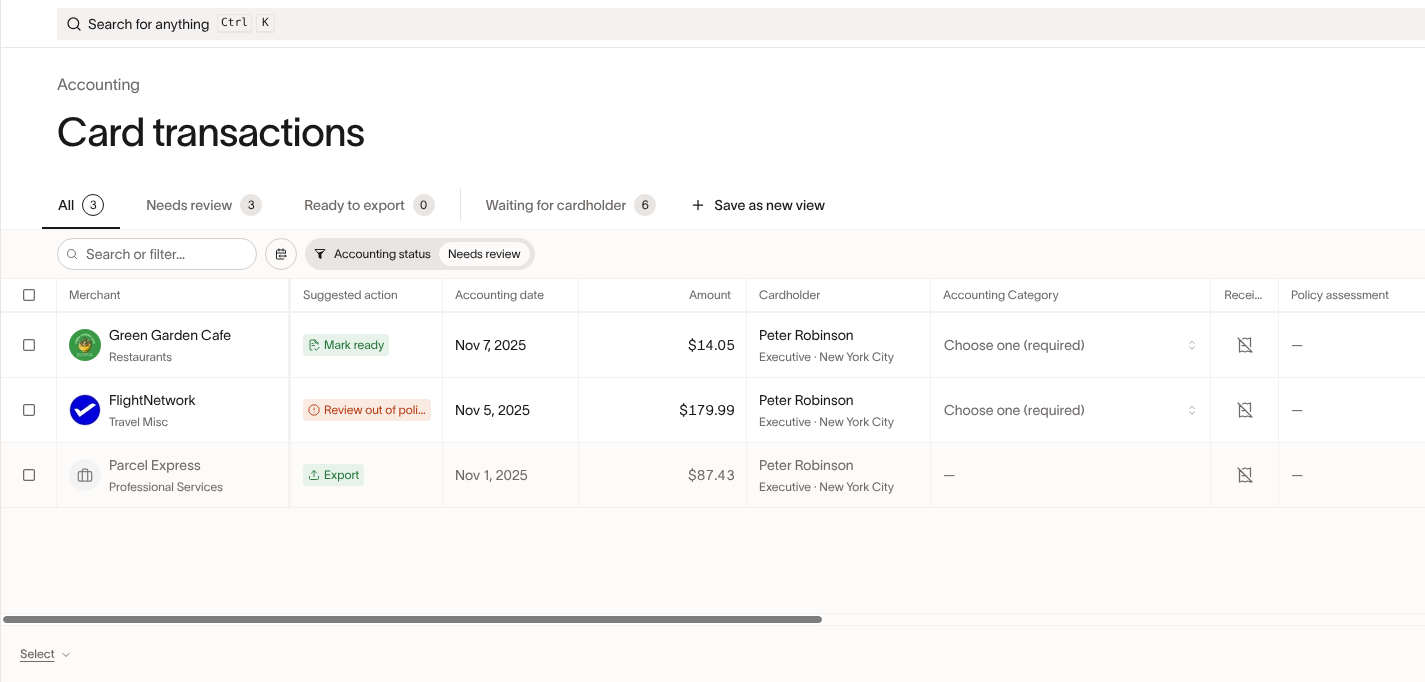Image resolution: width=1425 pixels, height=682 pixels.
Task: Click Peter Robinson in the Parcel Express row
Action: 806,465
